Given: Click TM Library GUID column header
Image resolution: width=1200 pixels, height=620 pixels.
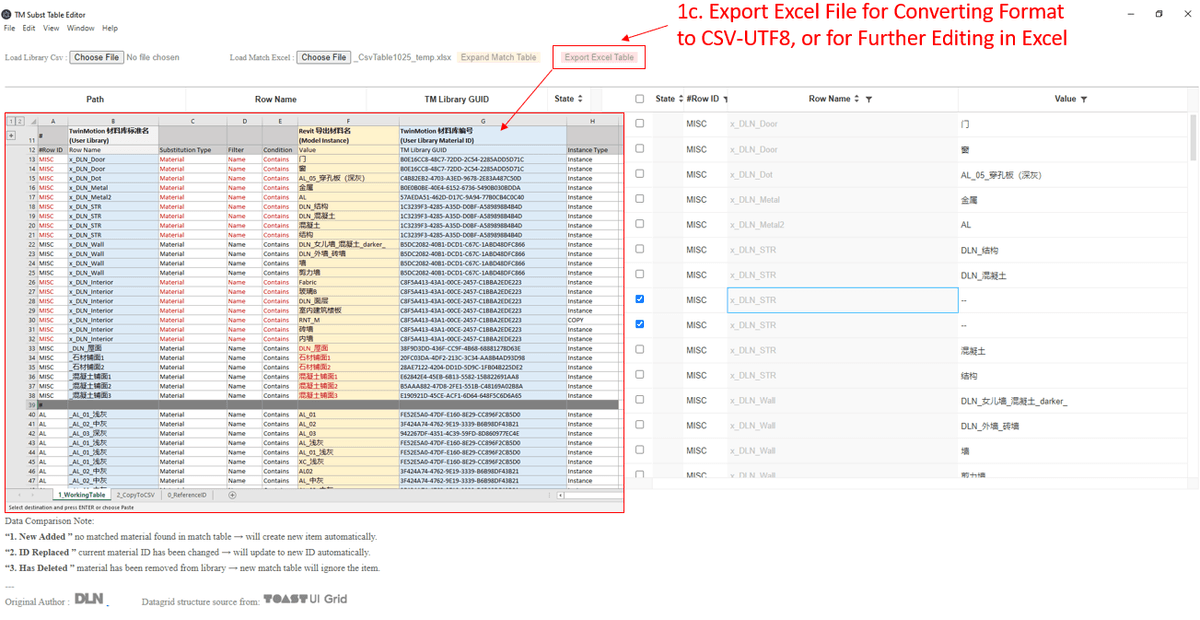Looking at the screenshot, I should click(x=456, y=99).
